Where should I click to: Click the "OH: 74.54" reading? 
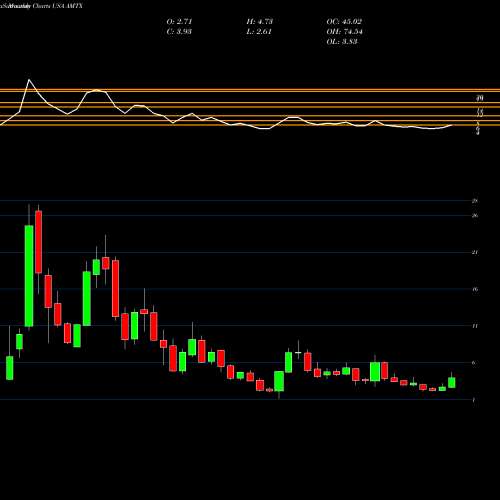click(x=344, y=32)
